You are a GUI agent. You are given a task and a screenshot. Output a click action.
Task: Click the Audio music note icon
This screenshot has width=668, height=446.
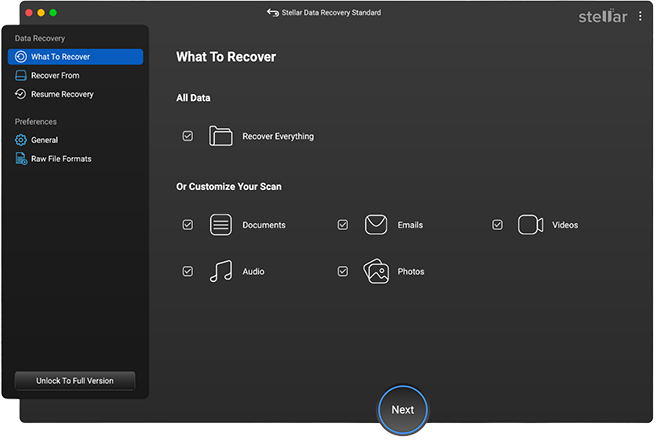pyautogui.click(x=221, y=271)
